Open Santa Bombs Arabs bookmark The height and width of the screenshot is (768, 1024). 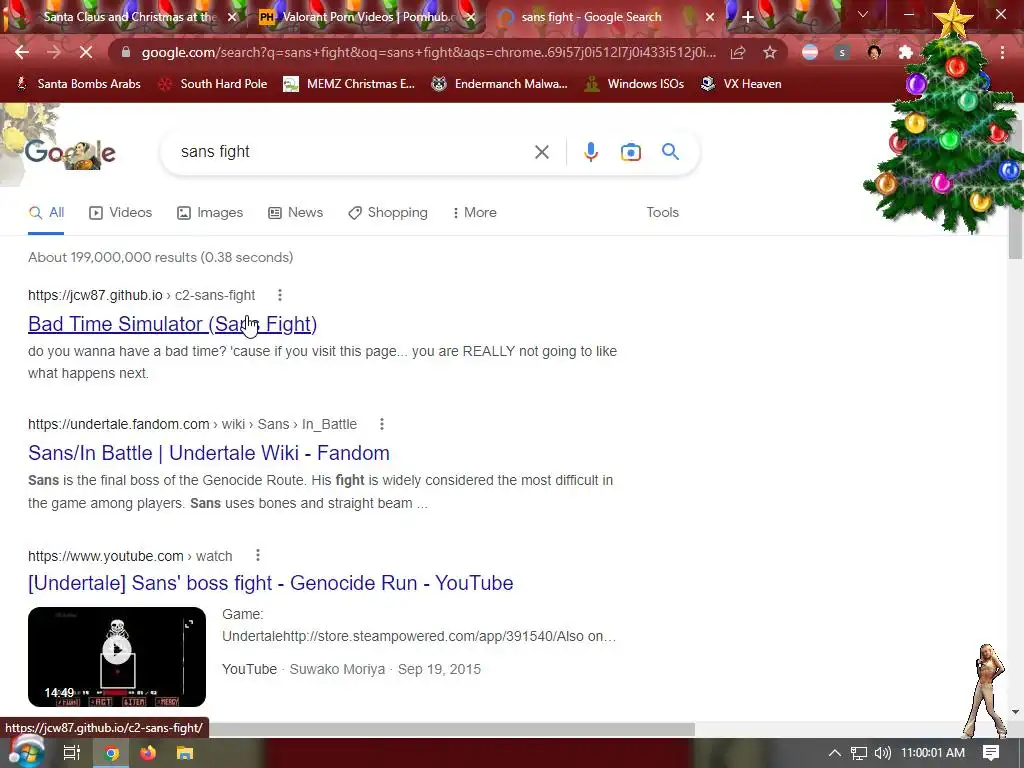pyautogui.click(x=78, y=84)
